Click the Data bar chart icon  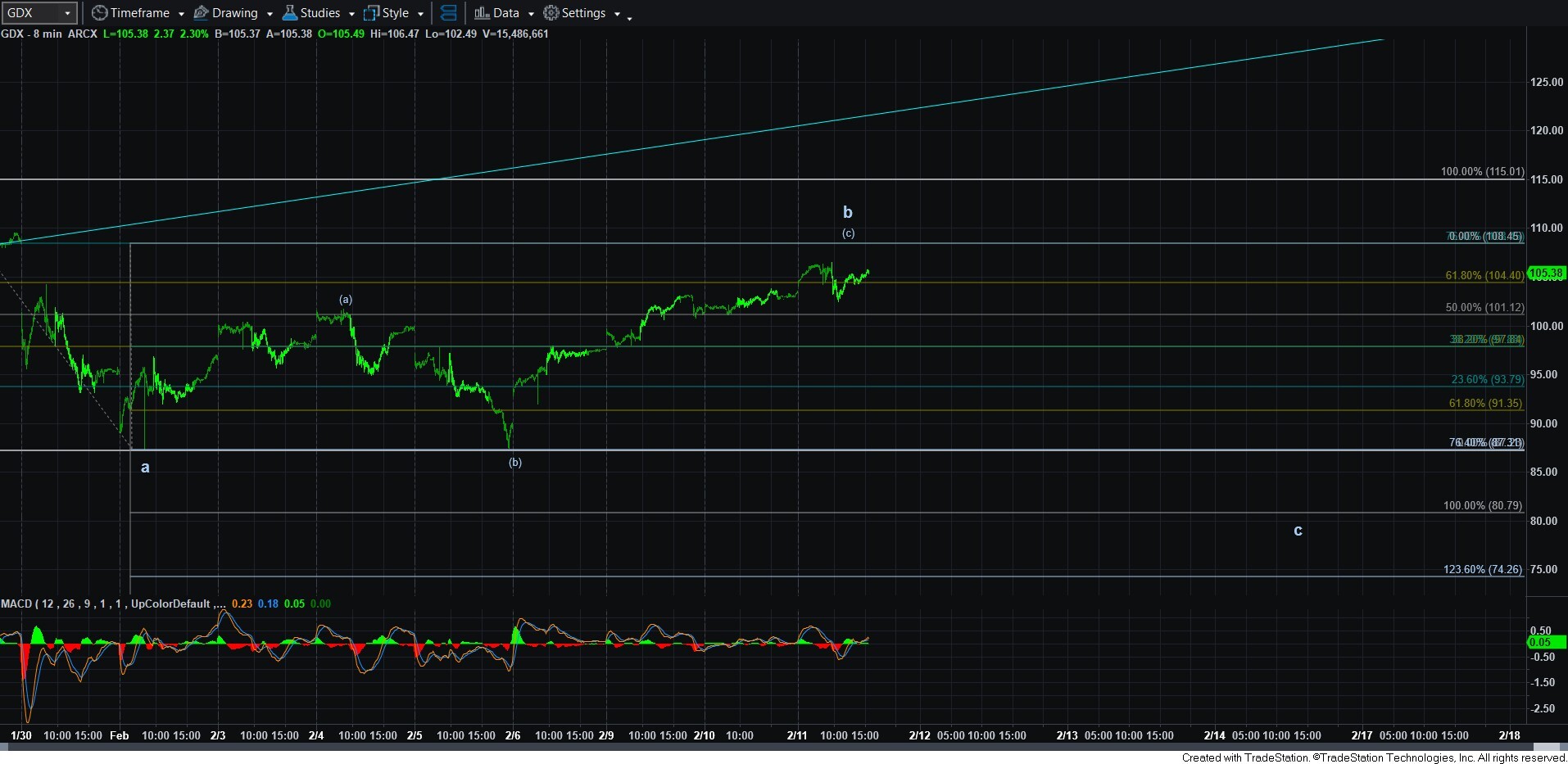click(x=482, y=13)
